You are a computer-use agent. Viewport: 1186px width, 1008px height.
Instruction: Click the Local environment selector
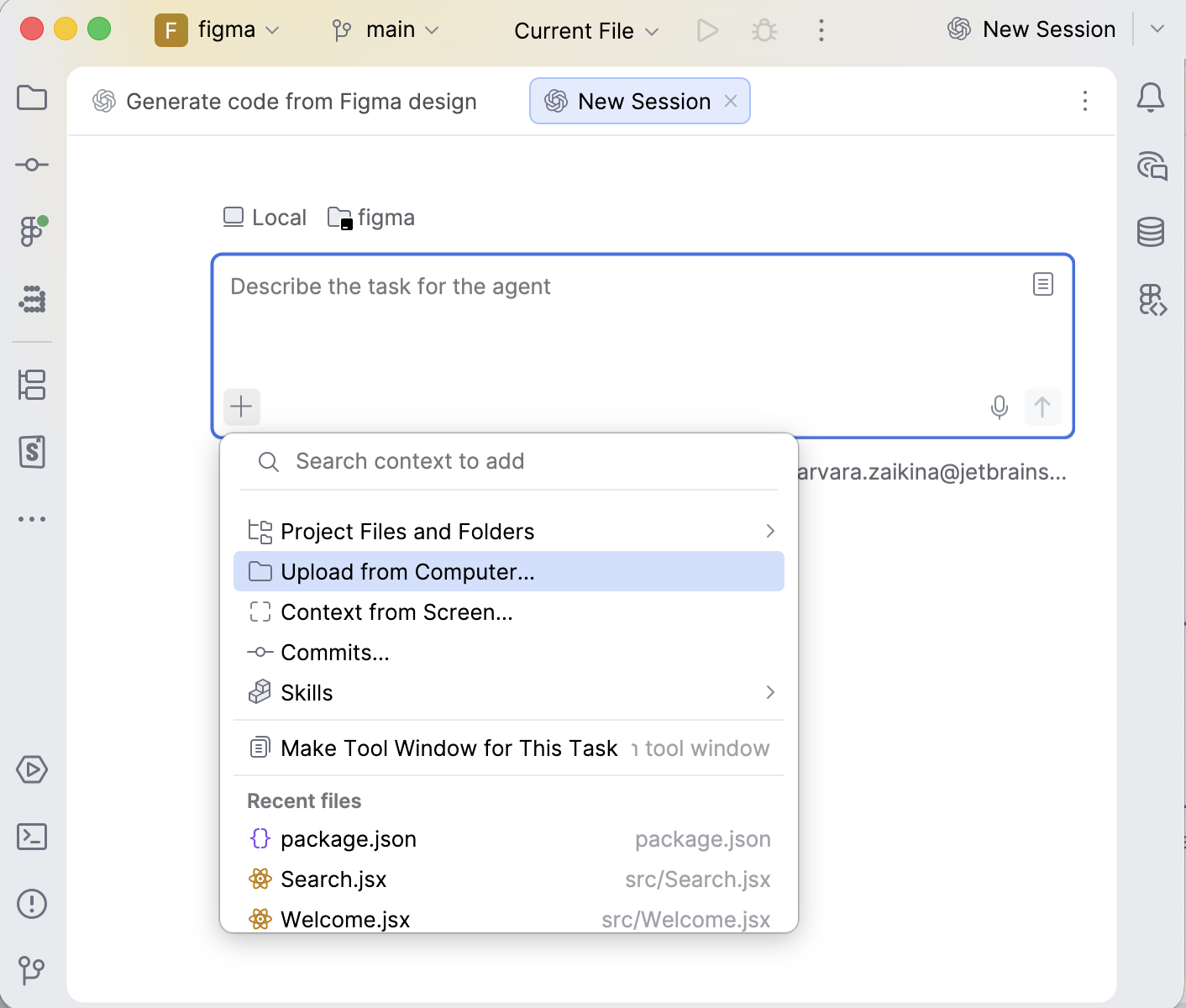(x=265, y=218)
